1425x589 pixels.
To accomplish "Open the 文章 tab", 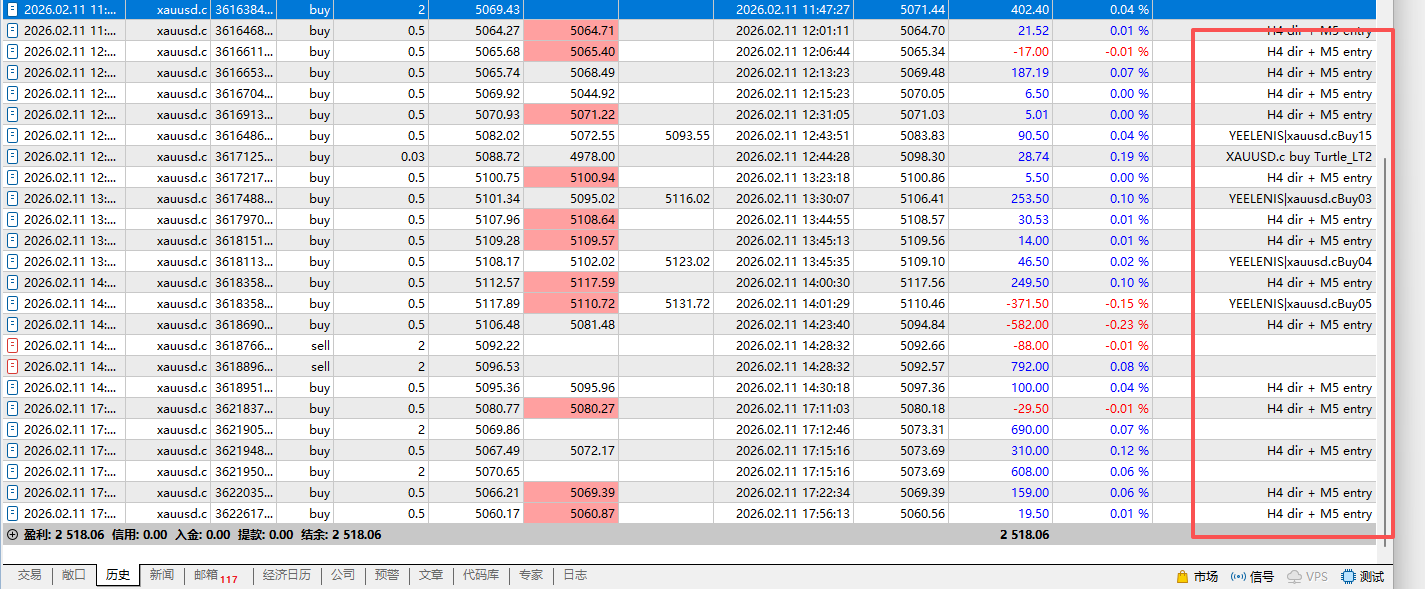I will click(431, 575).
